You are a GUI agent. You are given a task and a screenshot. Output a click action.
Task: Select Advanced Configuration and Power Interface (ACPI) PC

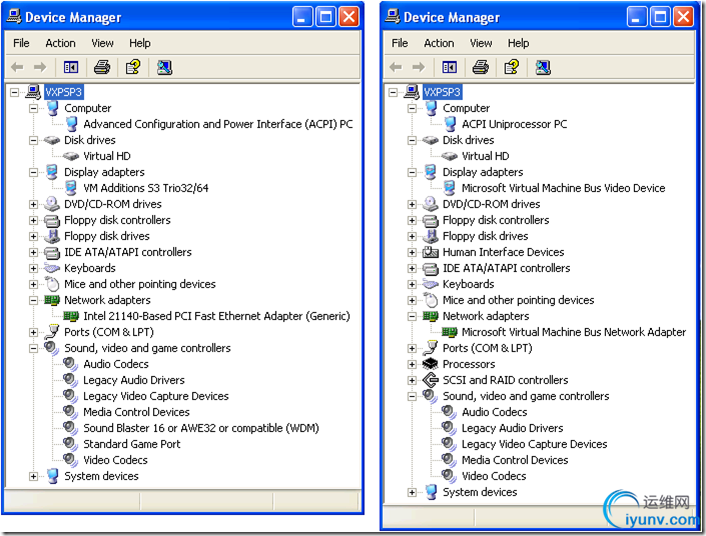coord(218,124)
